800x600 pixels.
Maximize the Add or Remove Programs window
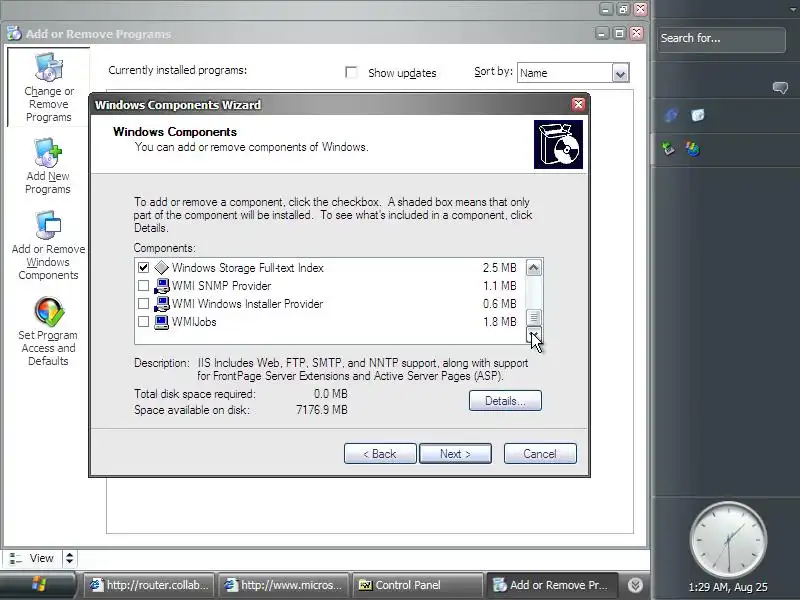click(x=619, y=34)
